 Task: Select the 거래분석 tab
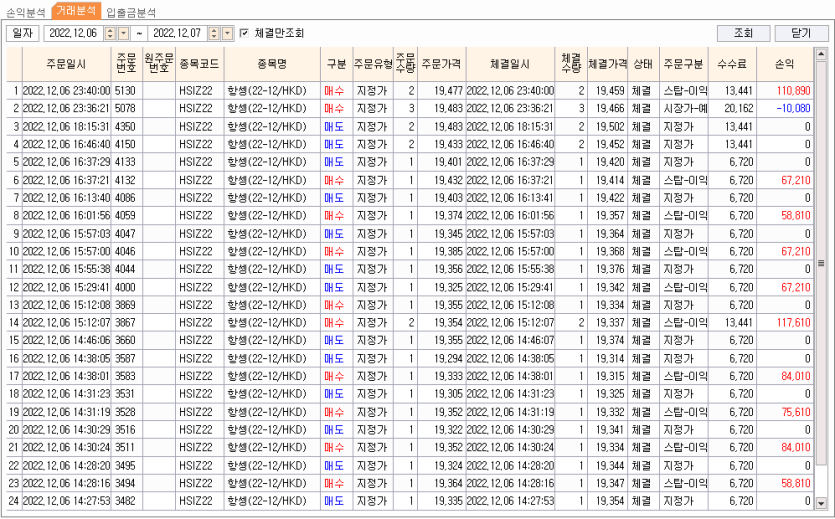[76, 10]
